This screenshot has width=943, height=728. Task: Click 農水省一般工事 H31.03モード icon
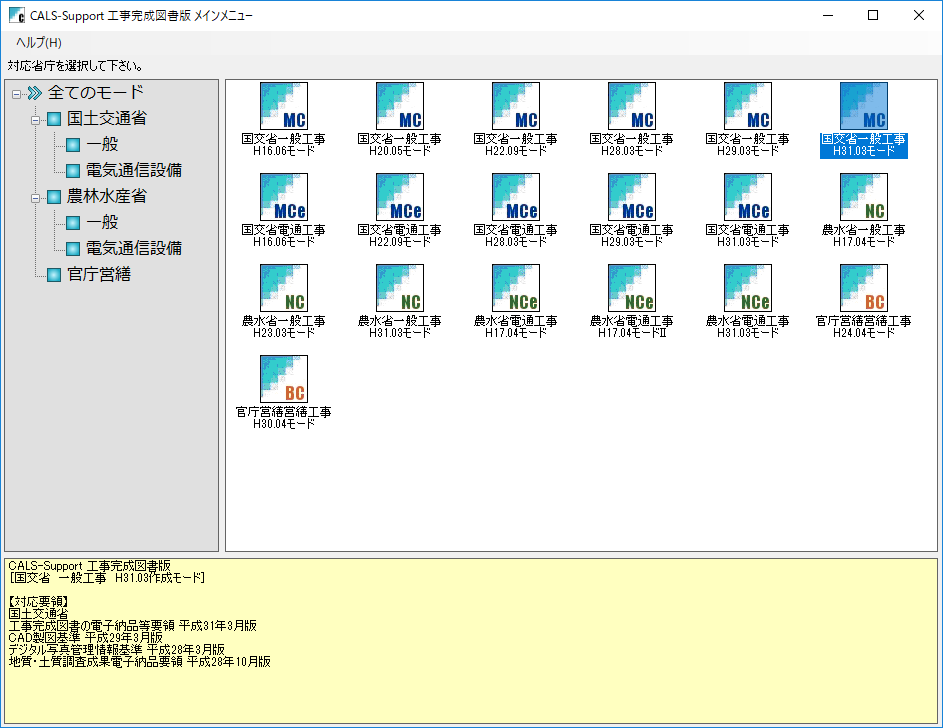[399, 289]
